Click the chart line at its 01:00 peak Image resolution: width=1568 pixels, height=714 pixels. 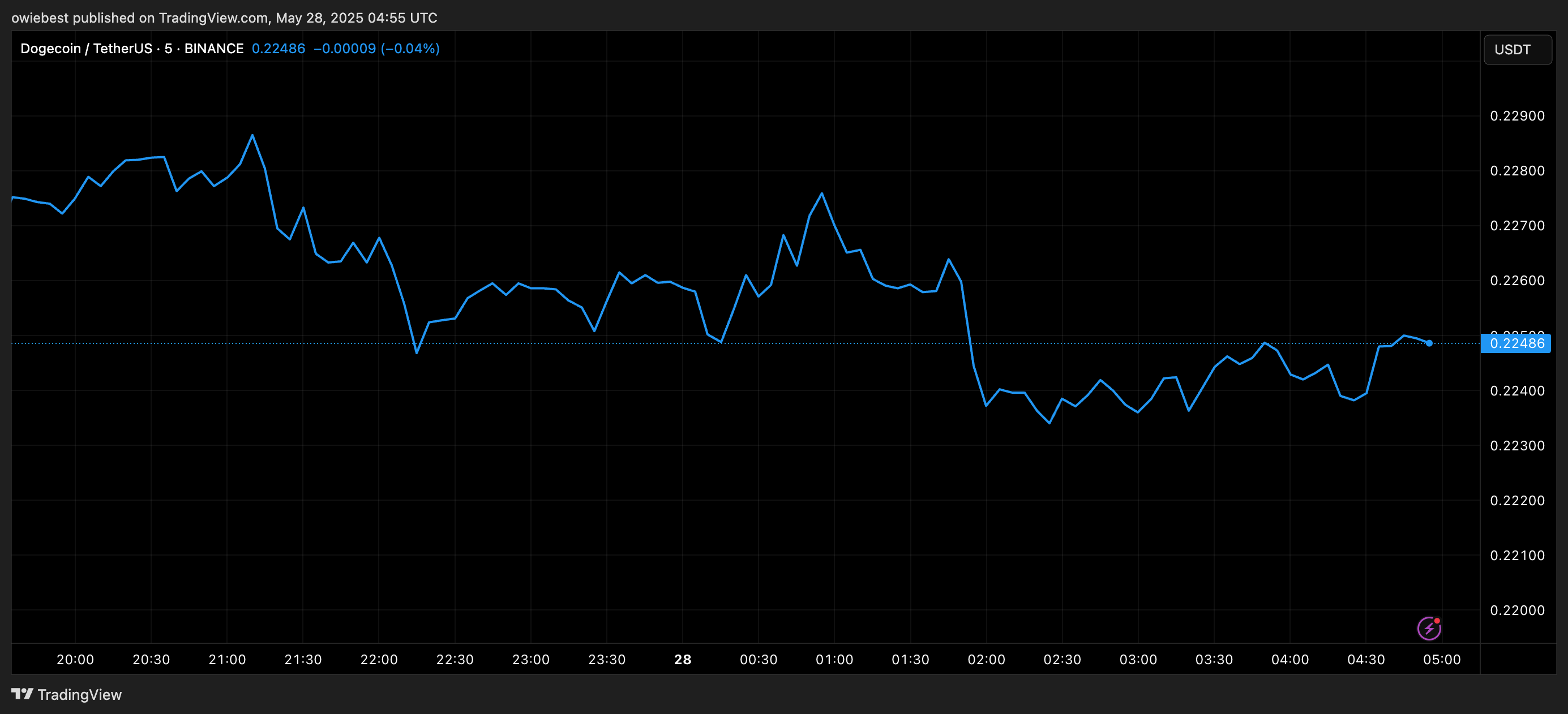[821, 193]
